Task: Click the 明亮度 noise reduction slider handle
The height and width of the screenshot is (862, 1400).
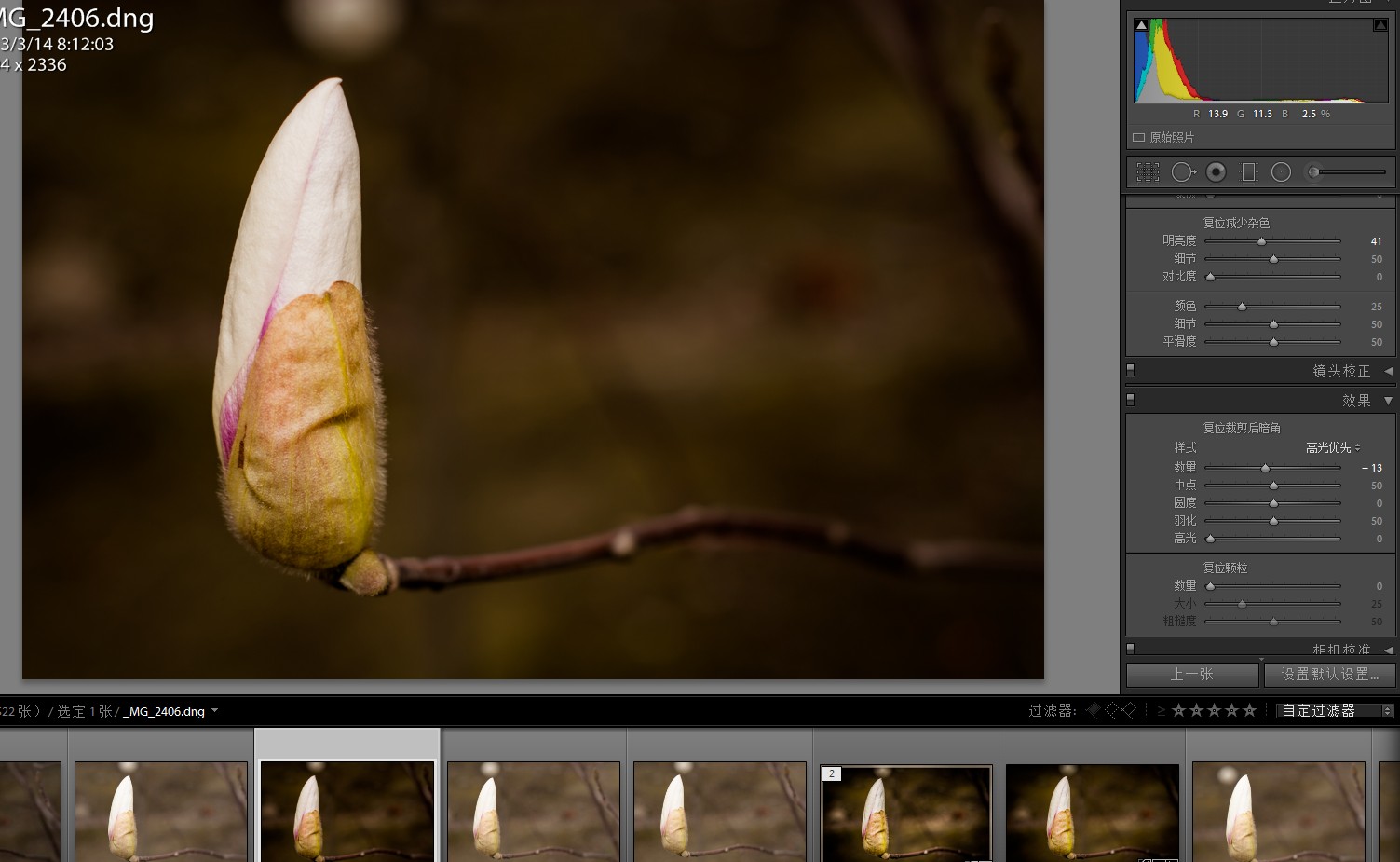Action: coord(1262,241)
